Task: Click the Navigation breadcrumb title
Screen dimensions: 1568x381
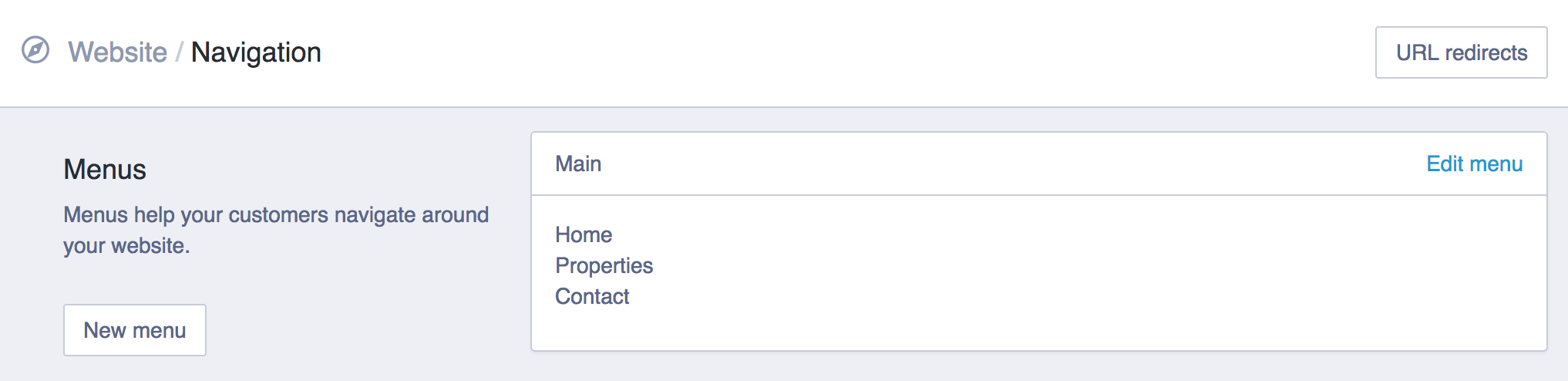Action: (256, 52)
